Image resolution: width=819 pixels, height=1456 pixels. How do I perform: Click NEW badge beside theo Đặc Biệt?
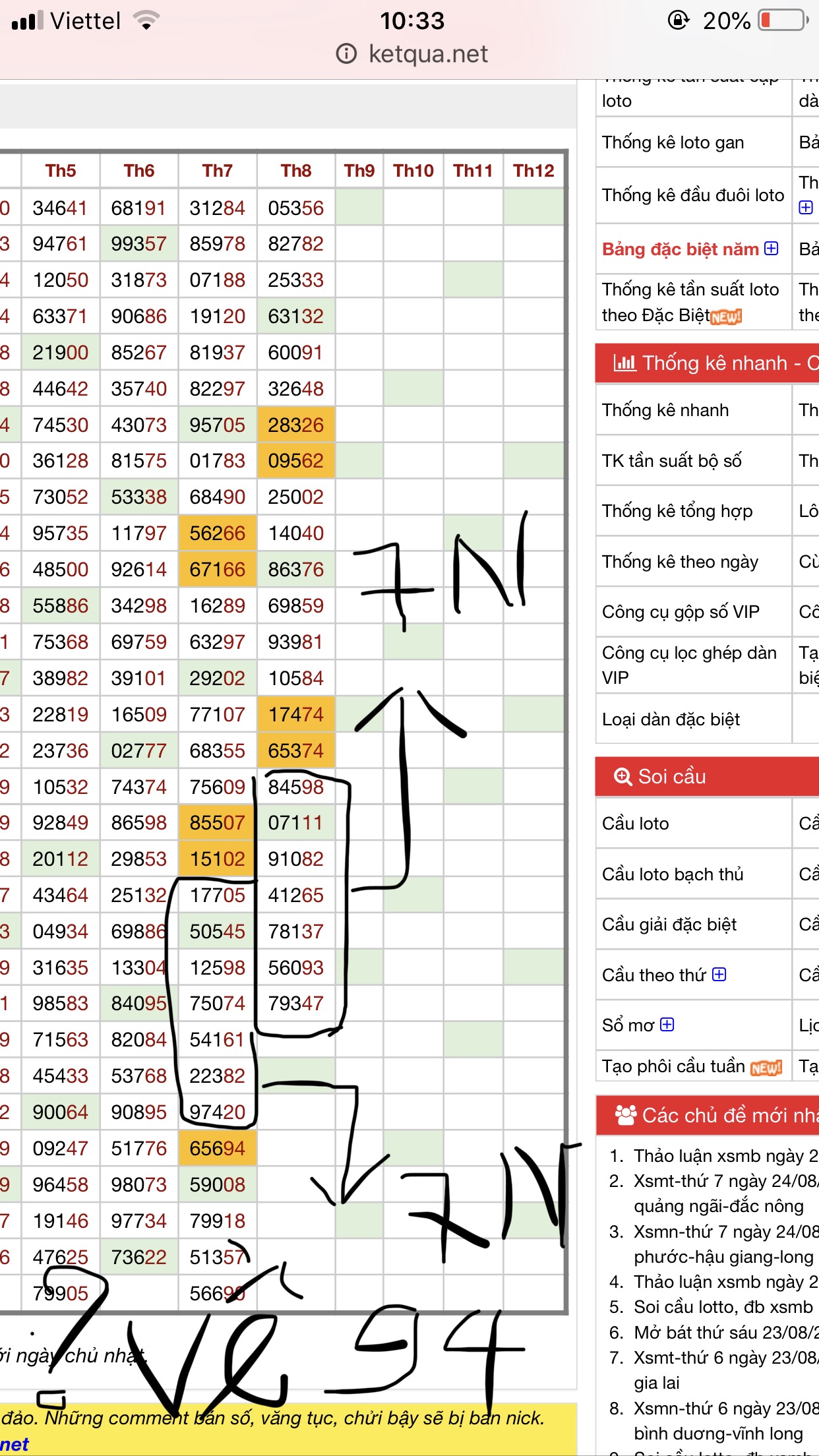point(726,317)
